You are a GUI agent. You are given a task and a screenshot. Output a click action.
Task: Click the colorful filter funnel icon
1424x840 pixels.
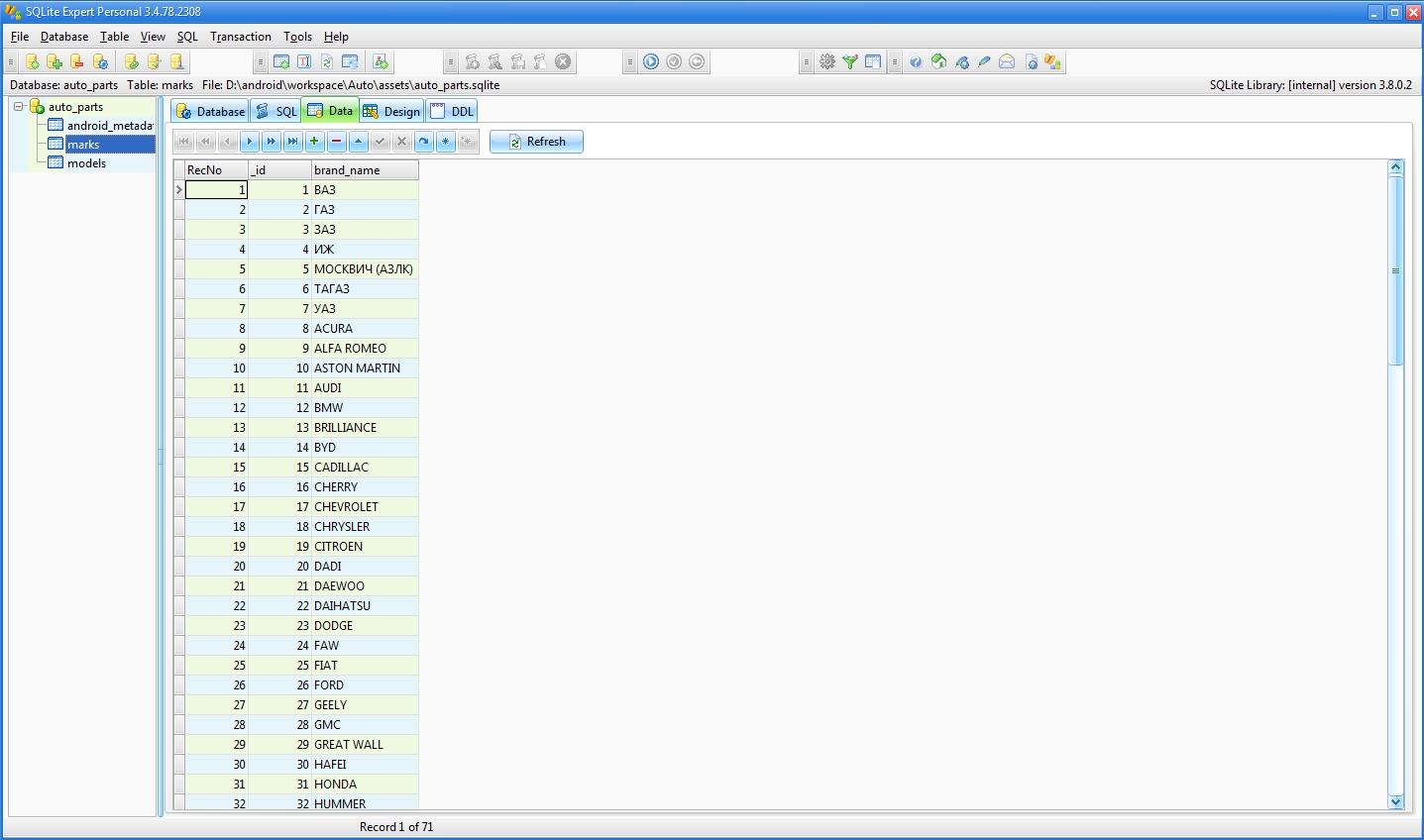(x=850, y=61)
